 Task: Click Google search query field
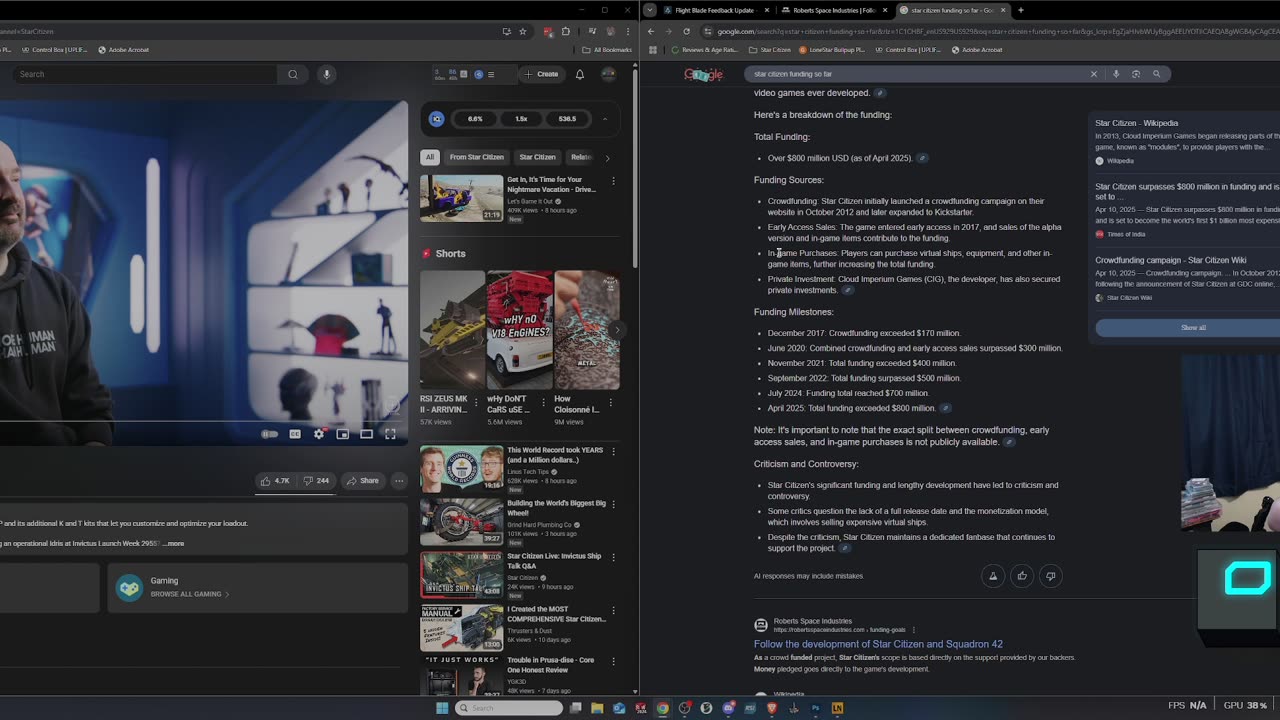point(915,74)
